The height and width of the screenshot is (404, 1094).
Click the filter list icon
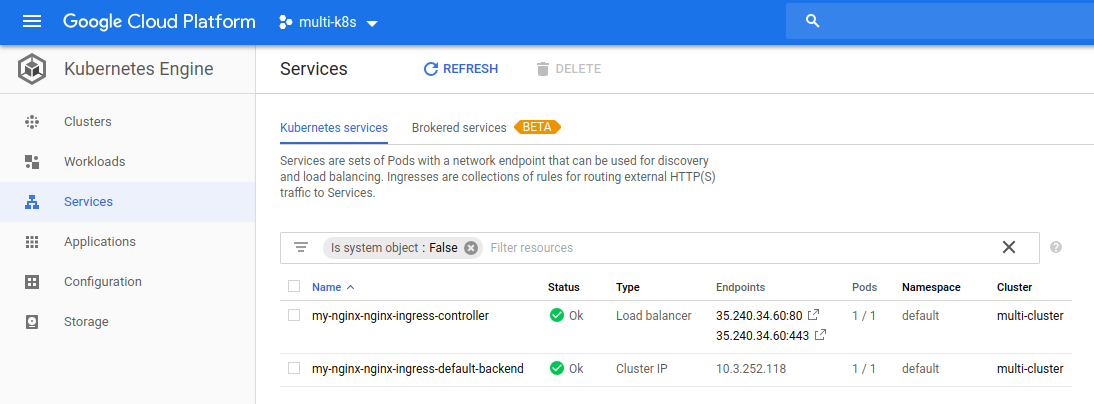pos(301,248)
